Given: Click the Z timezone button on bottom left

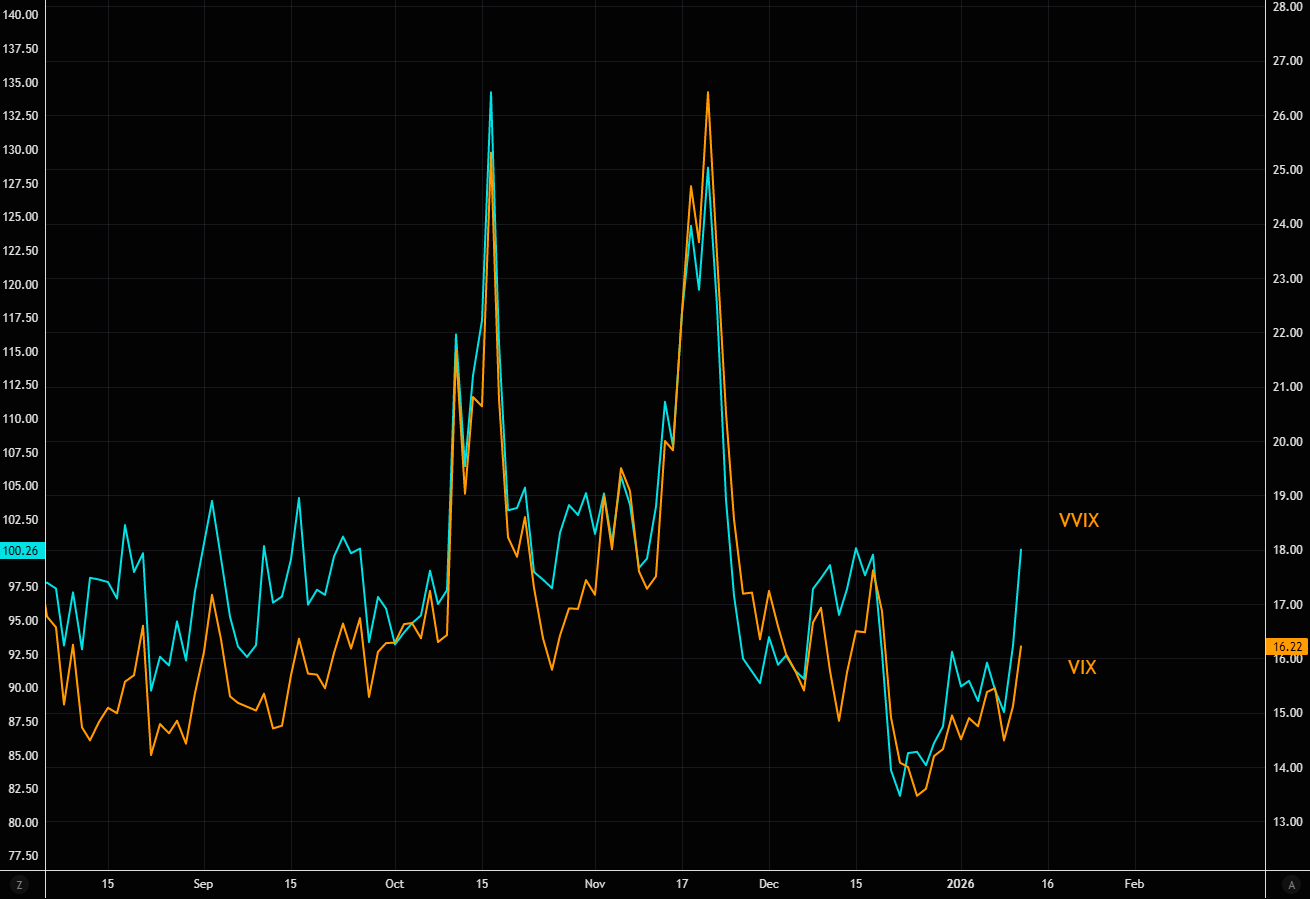Looking at the screenshot, I should [19, 884].
